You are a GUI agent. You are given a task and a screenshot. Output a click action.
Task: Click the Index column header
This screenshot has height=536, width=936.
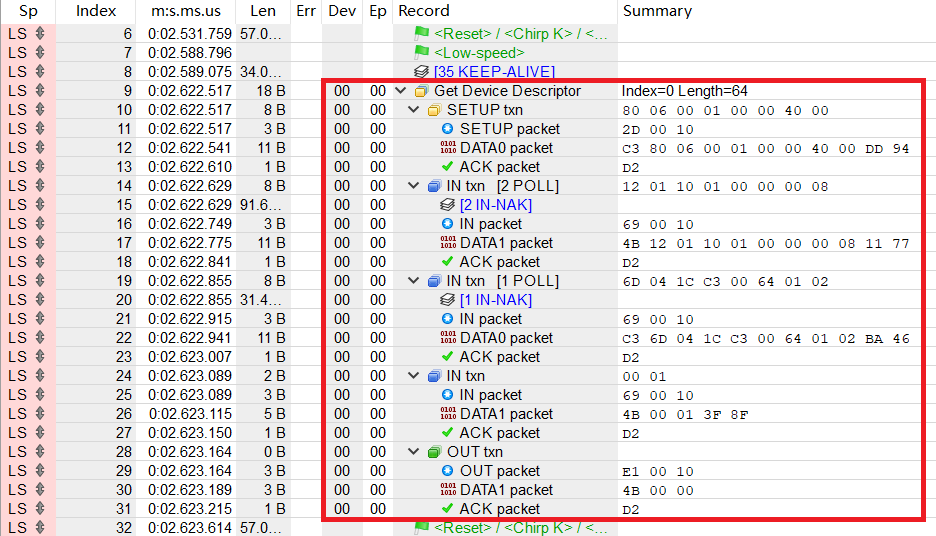click(x=96, y=11)
